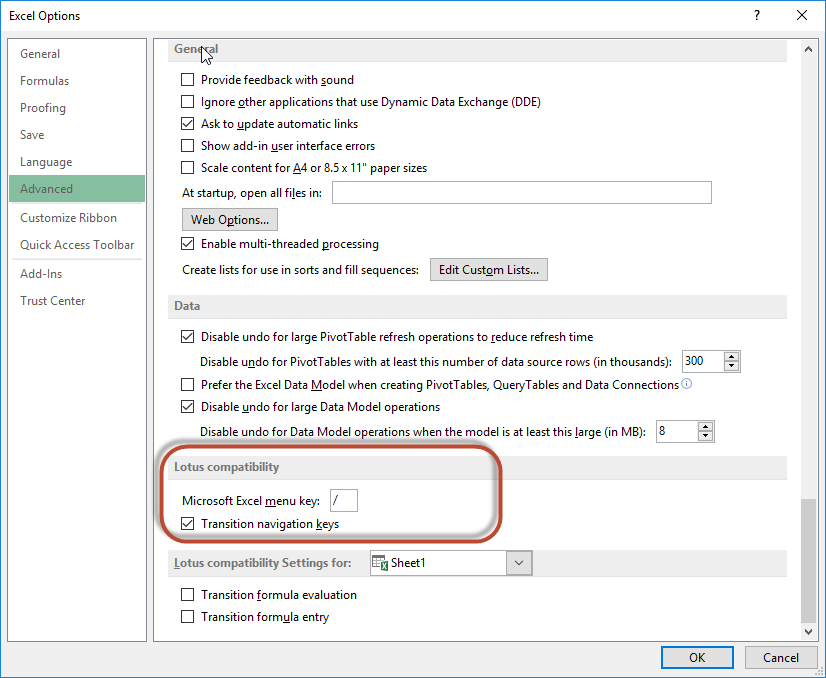Check Scale content for A4 paper sizes

point(187,168)
